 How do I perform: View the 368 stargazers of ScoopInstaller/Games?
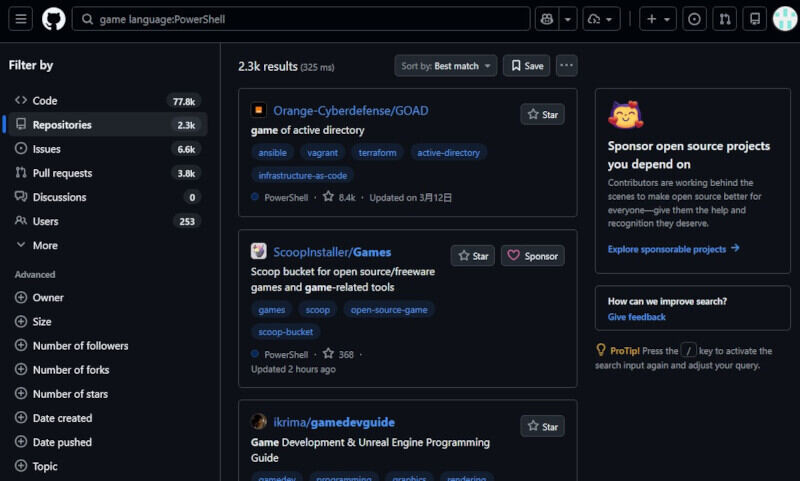[x=339, y=354]
